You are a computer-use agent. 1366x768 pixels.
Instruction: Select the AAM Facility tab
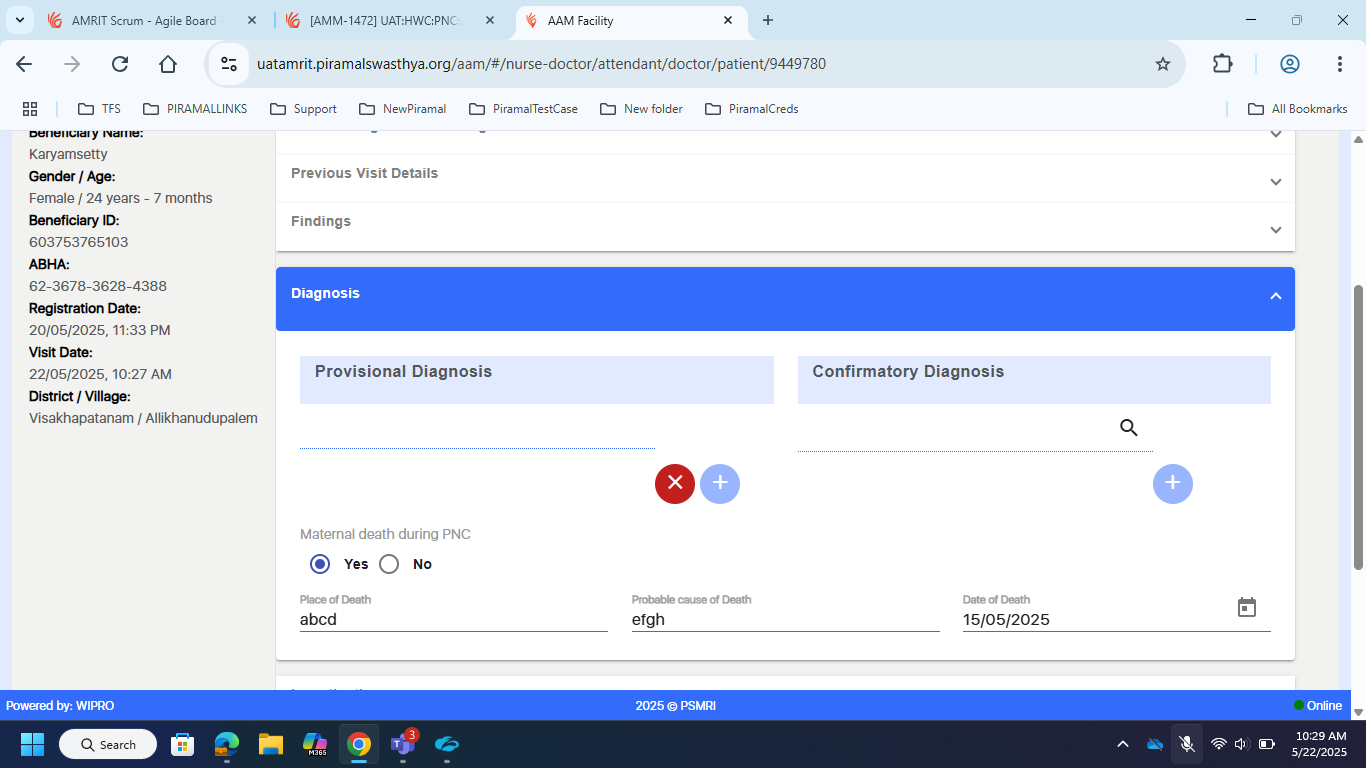pos(630,20)
